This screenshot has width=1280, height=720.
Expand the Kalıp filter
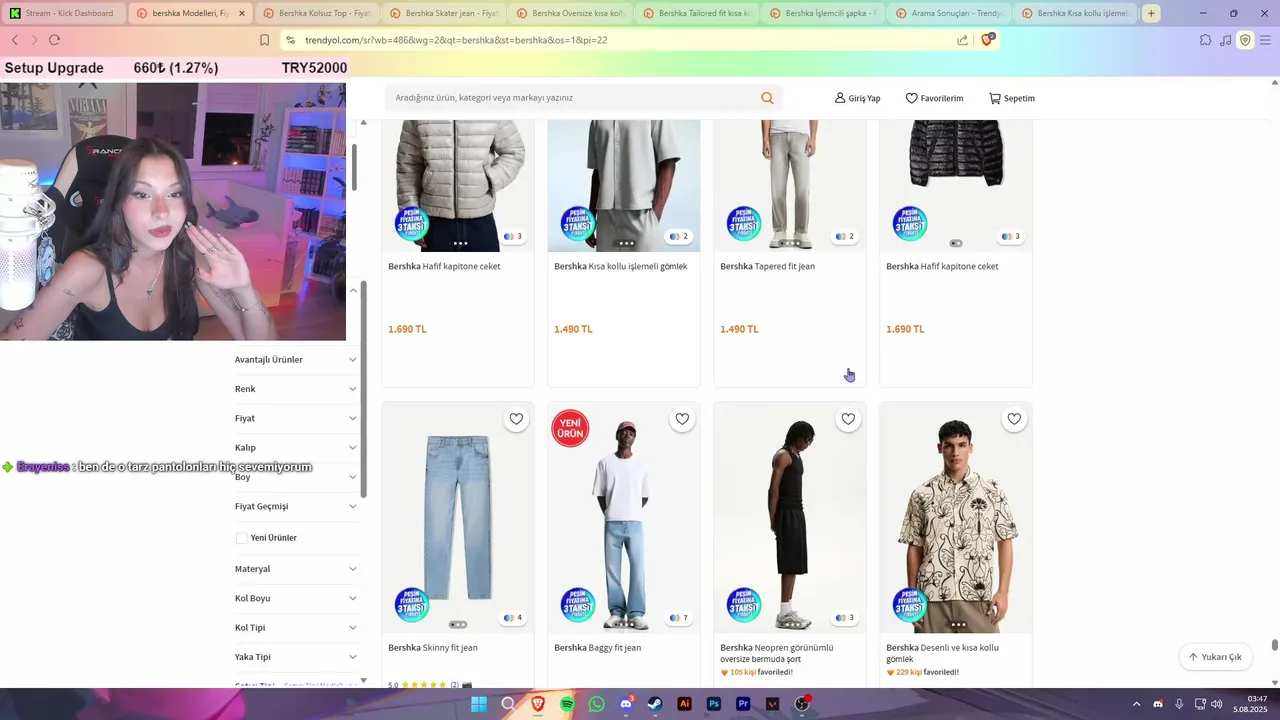pyautogui.click(x=295, y=447)
